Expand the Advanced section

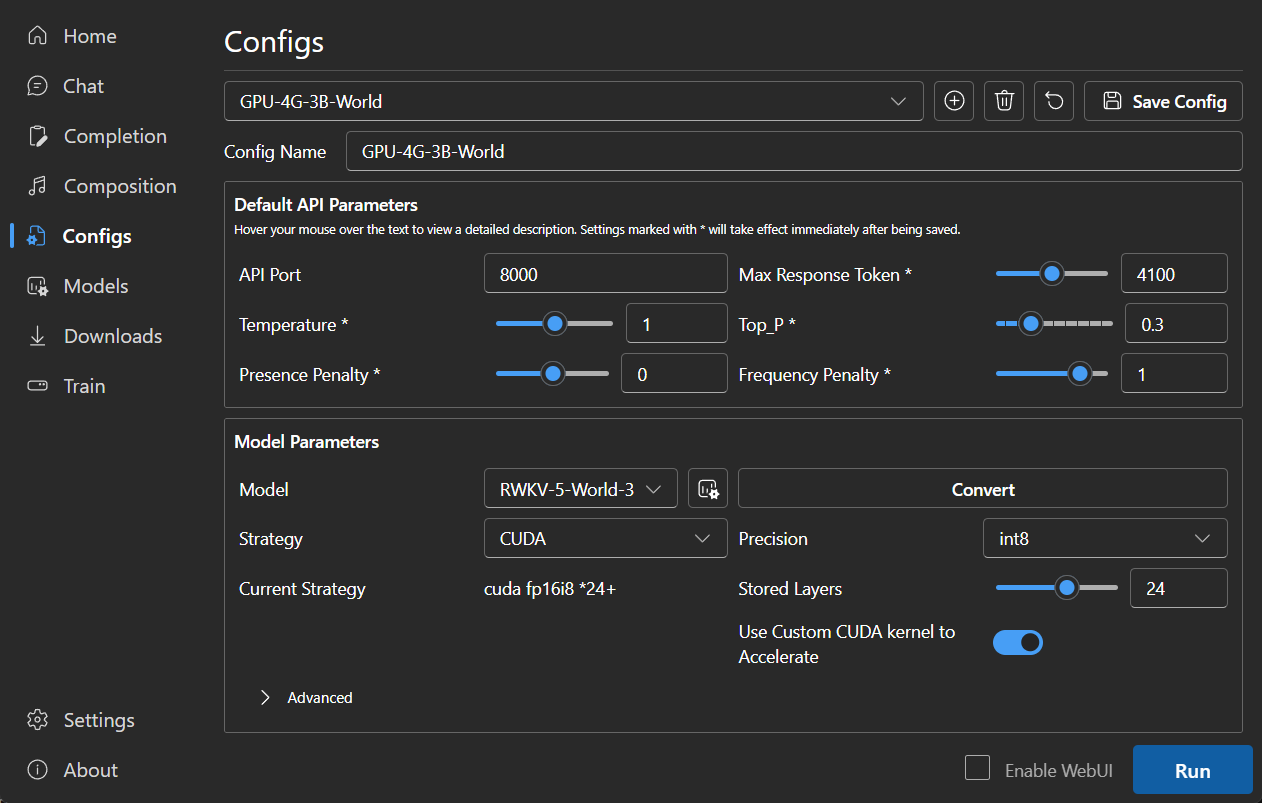click(x=307, y=697)
